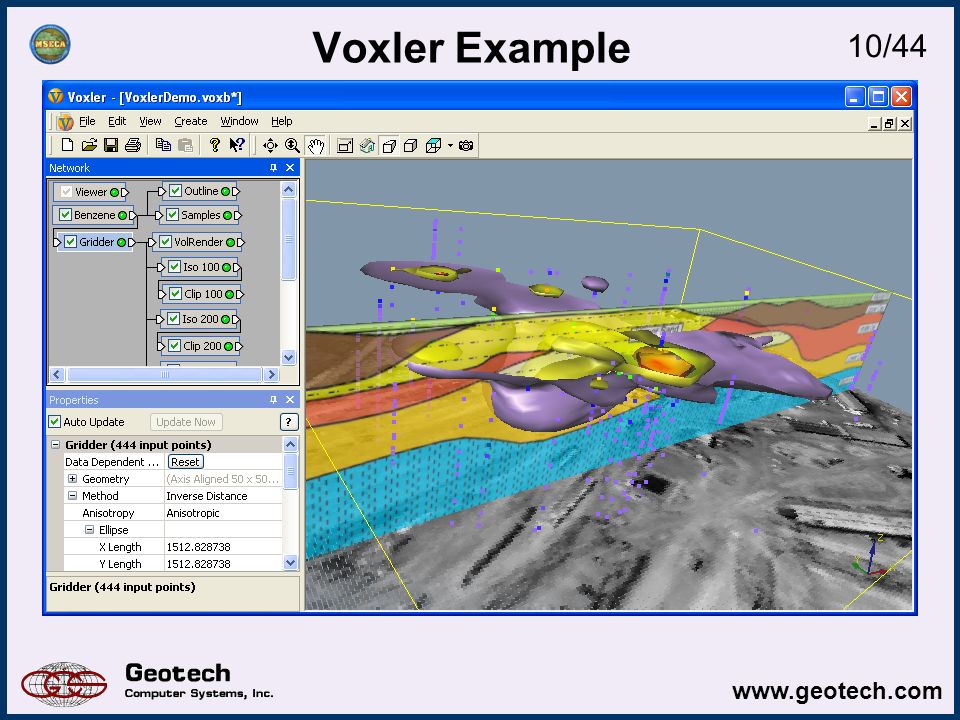Open the File menu

[87, 121]
